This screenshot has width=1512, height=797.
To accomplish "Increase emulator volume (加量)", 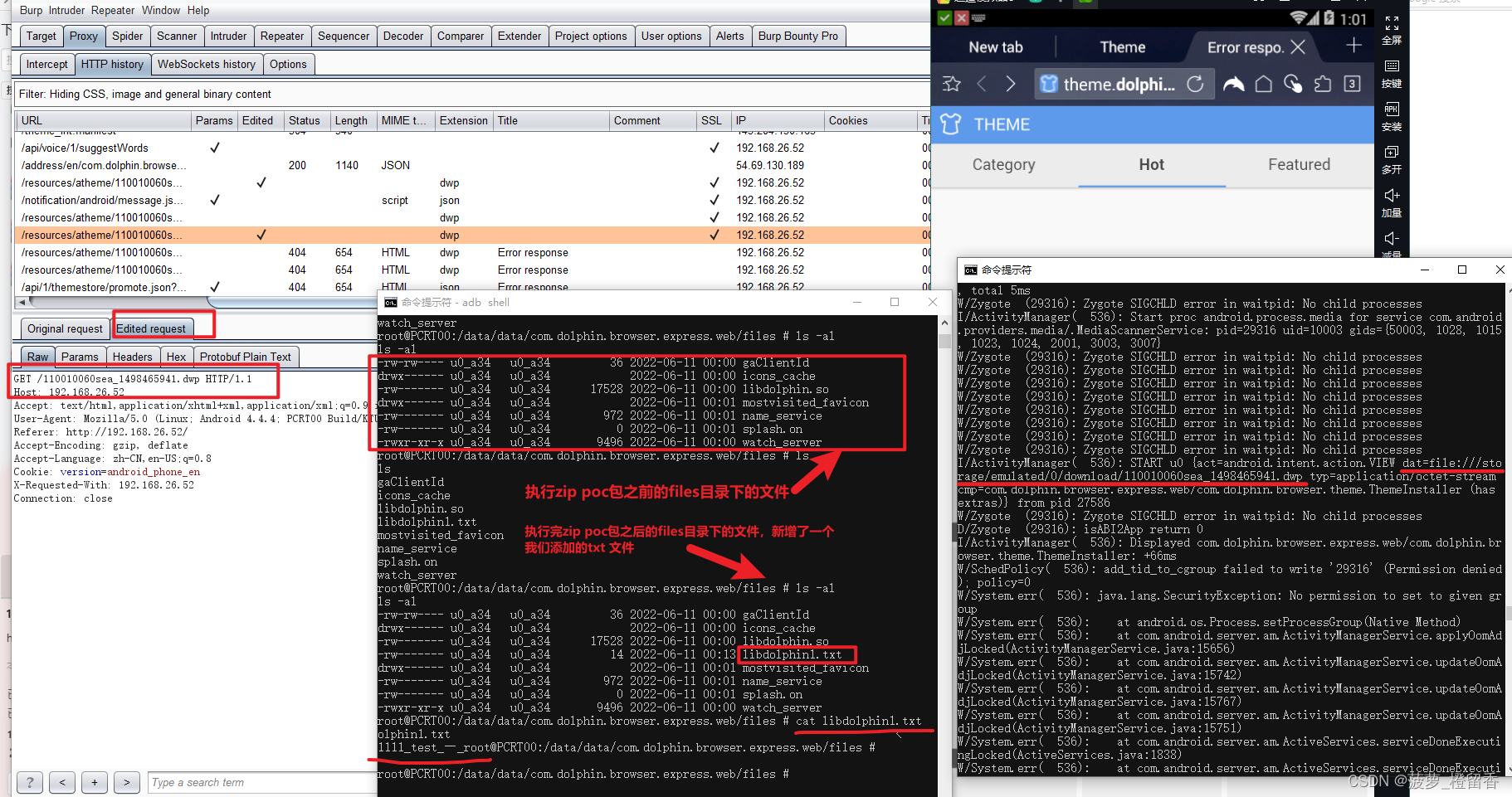I will pyautogui.click(x=1392, y=203).
